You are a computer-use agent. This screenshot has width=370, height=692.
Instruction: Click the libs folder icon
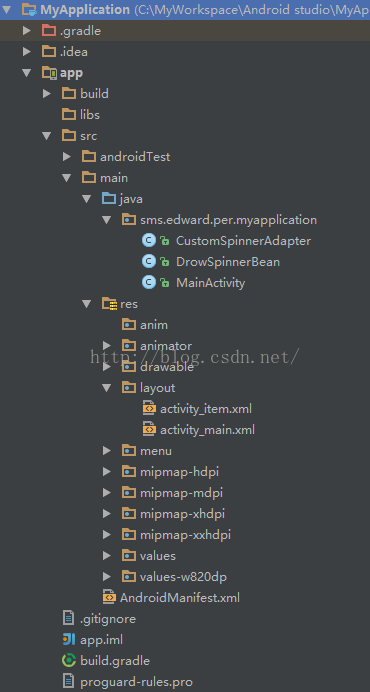point(69,115)
